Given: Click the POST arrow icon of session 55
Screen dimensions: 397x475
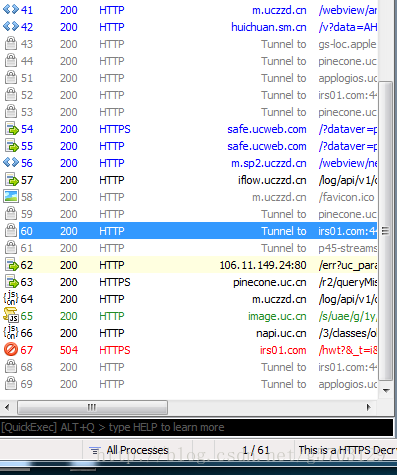Looking at the screenshot, I should pyautogui.click(x=12, y=146).
